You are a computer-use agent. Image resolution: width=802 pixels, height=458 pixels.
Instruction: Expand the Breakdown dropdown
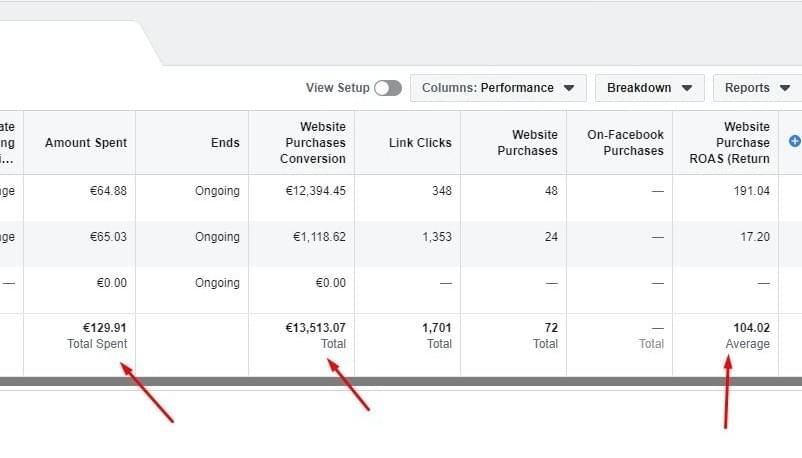(x=650, y=88)
